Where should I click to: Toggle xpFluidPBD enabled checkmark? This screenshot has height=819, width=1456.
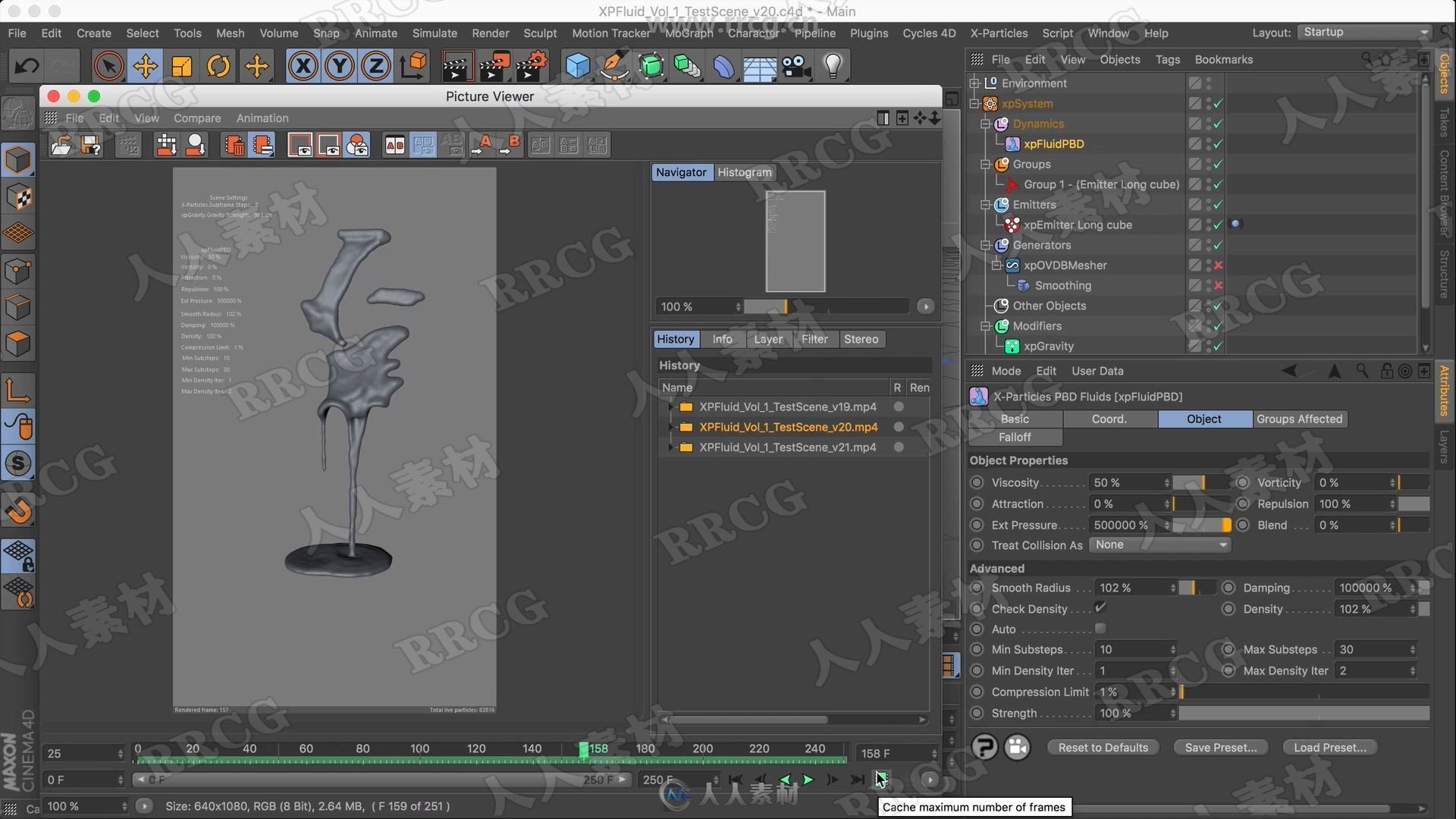click(x=1218, y=144)
